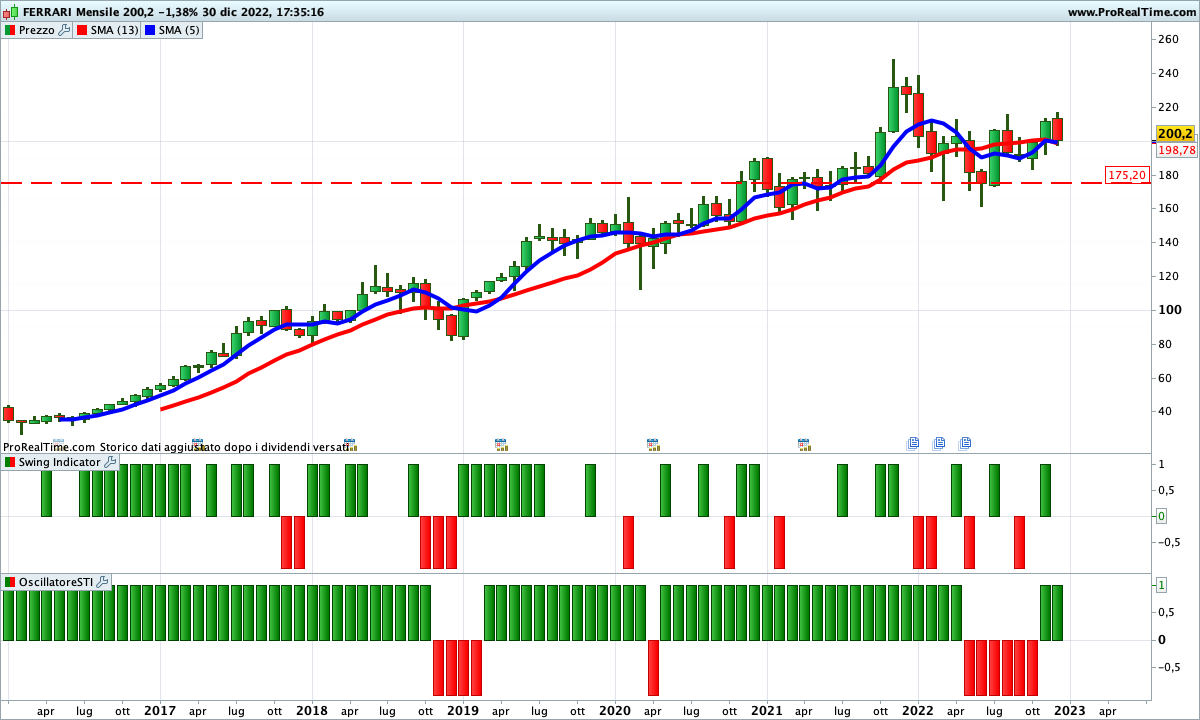Viewport: 1200px width, 720px height.
Task: Click the dividend event icon near April 2019
Action: [x=501, y=444]
